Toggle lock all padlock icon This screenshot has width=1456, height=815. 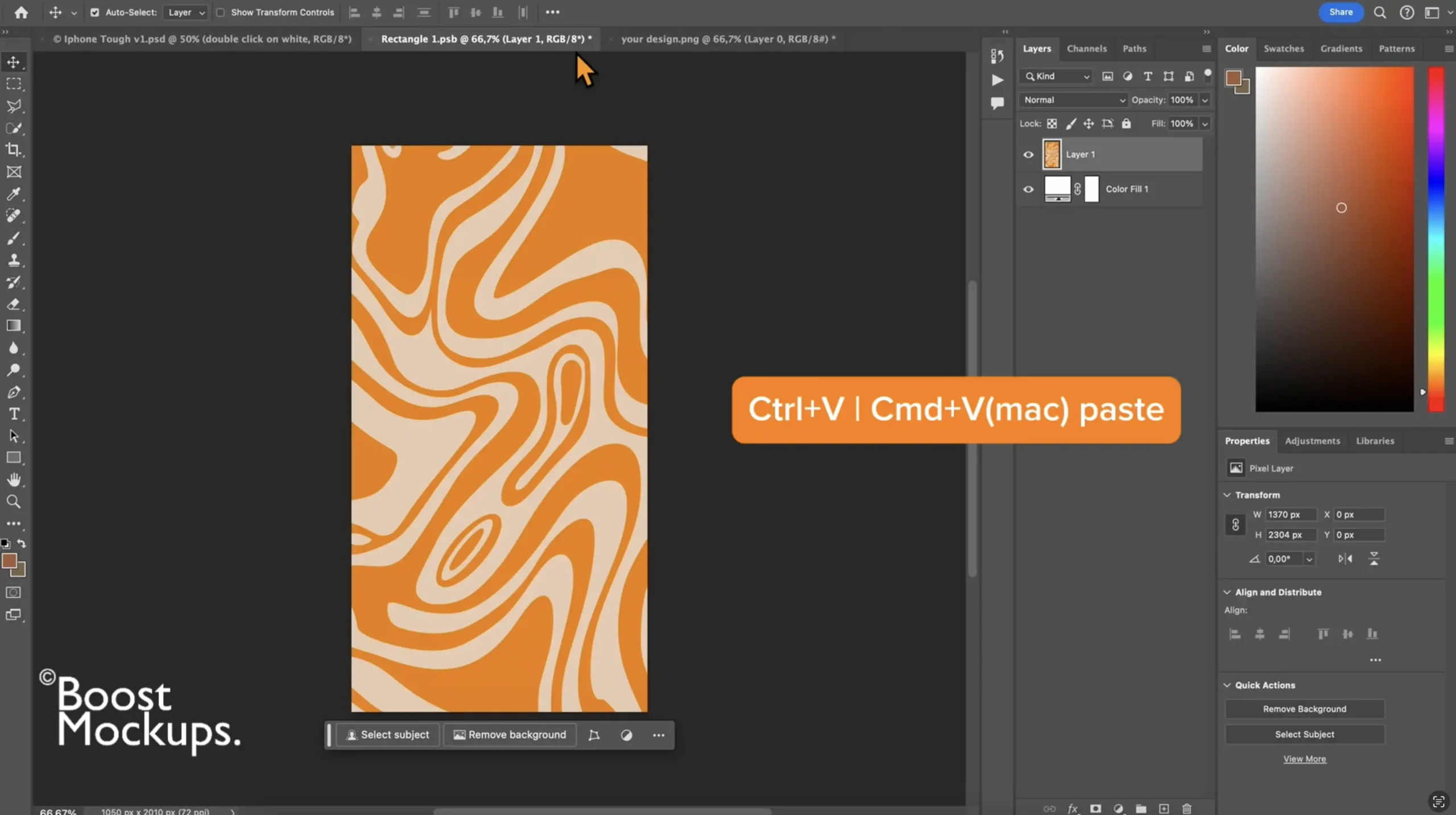1126,124
